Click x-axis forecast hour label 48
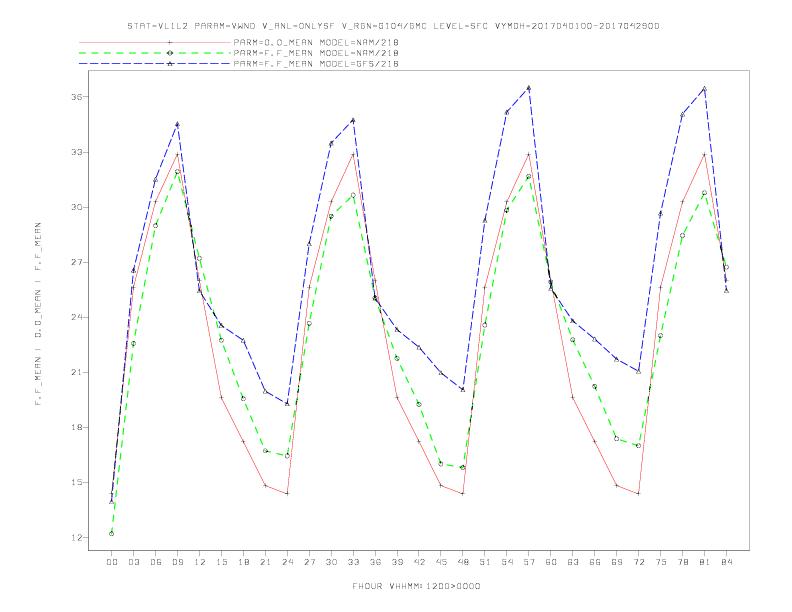 (463, 562)
